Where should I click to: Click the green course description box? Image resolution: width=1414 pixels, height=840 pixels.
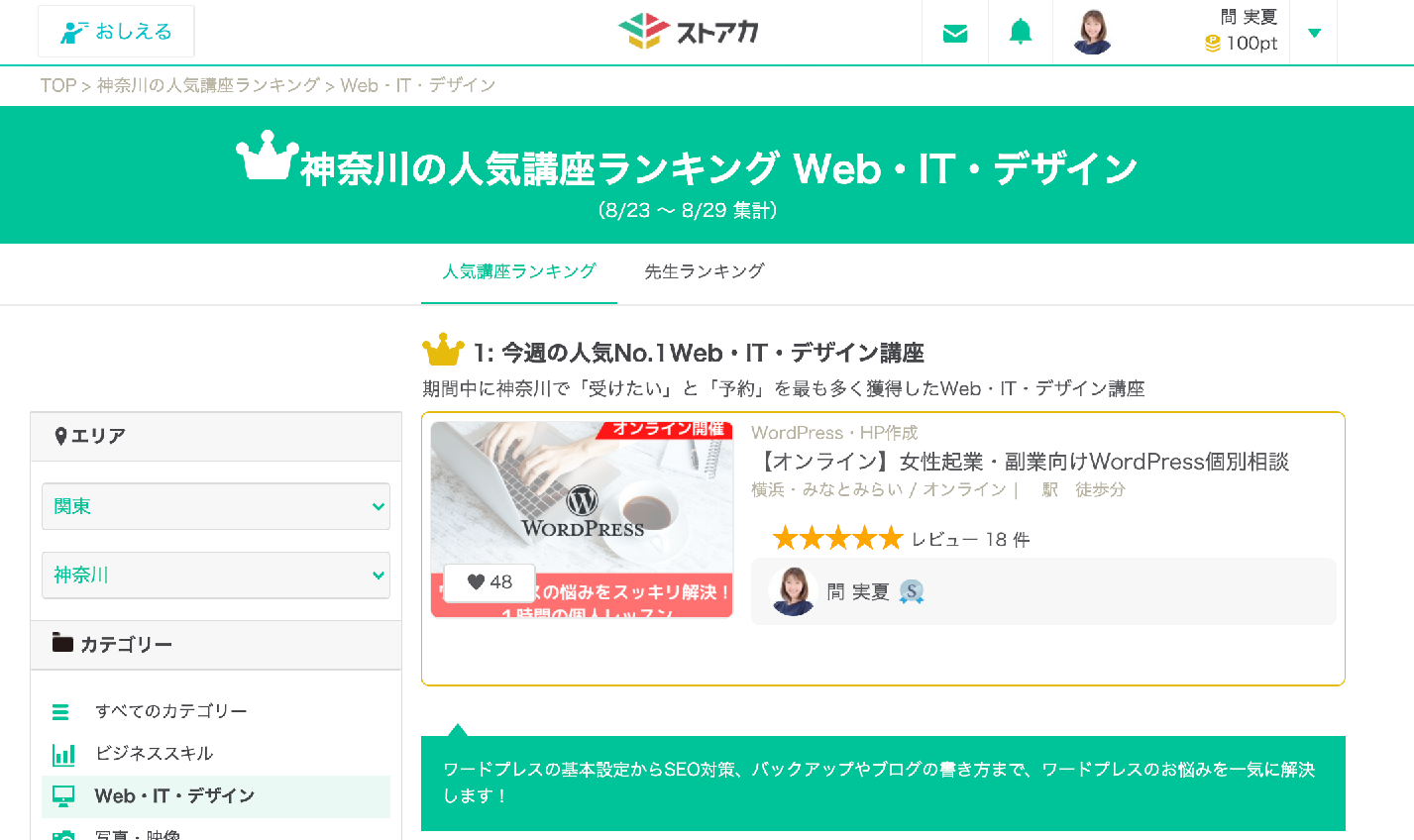pyautogui.click(x=883, y=783)
